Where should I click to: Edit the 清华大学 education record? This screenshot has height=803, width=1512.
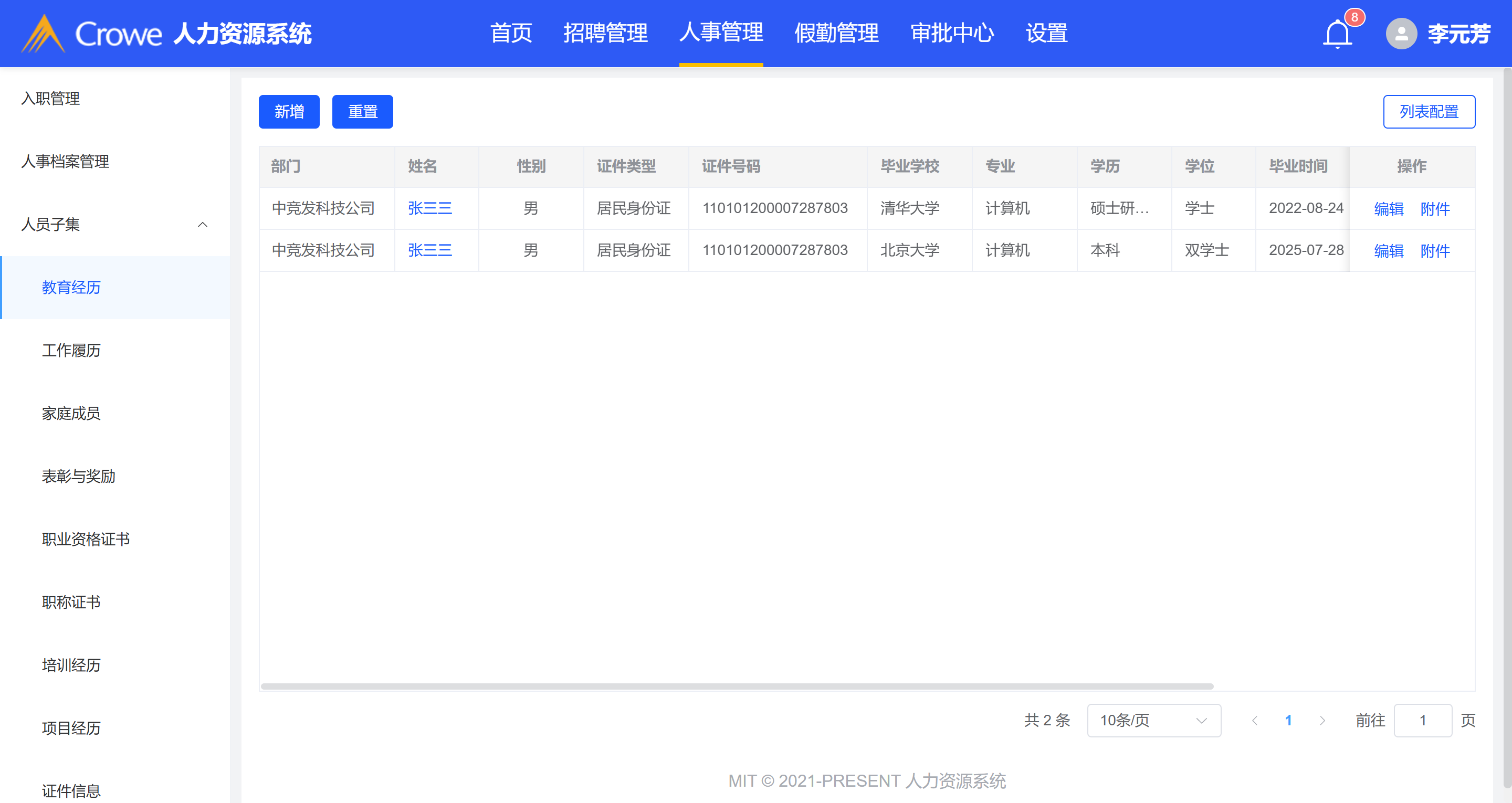[x=1388, y=208]
